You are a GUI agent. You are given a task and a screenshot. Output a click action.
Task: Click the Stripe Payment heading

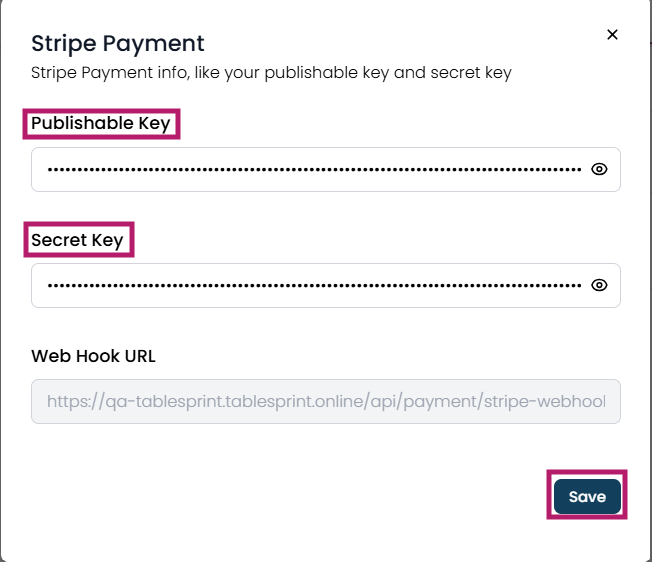[118, 44]
